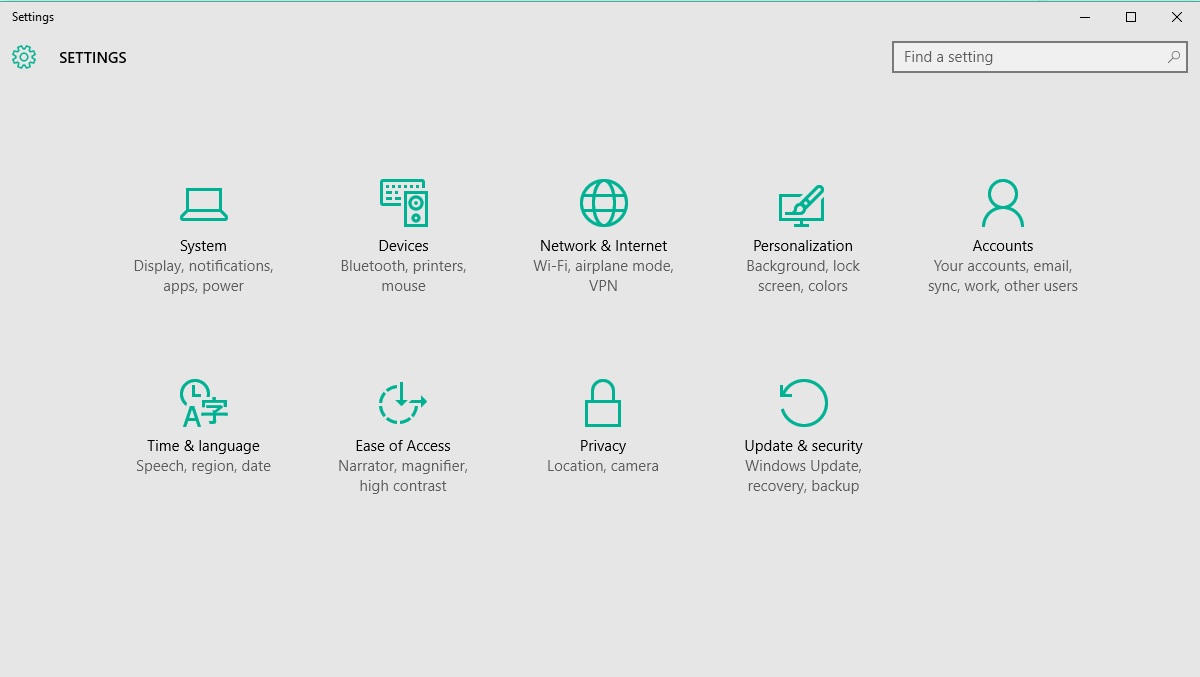Click 'Narrator, magnifier, high contrast' description

[x=403, y=476]
